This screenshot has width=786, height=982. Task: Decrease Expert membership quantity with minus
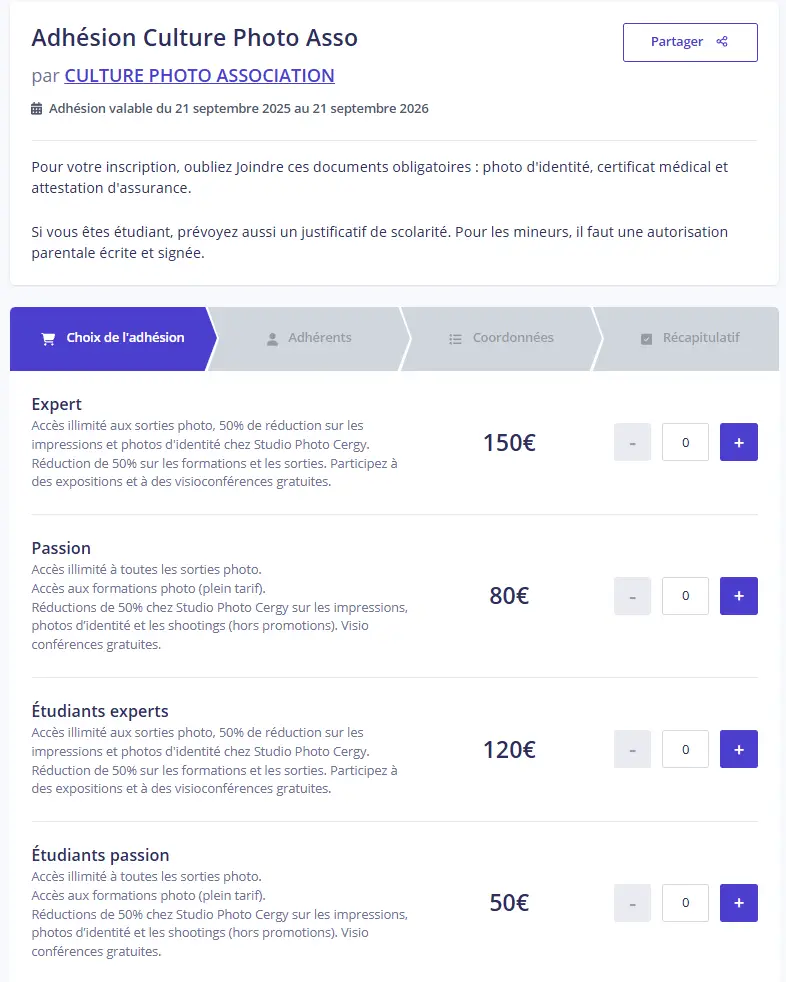pos(632,442)
